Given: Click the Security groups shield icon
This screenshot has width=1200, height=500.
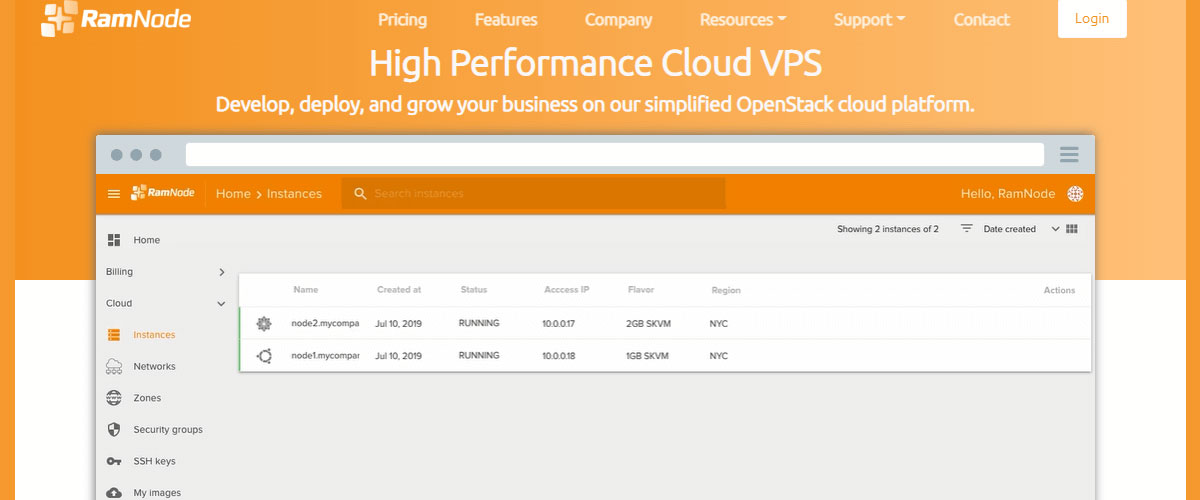Looking at the screenshot, I should (113, 430).
